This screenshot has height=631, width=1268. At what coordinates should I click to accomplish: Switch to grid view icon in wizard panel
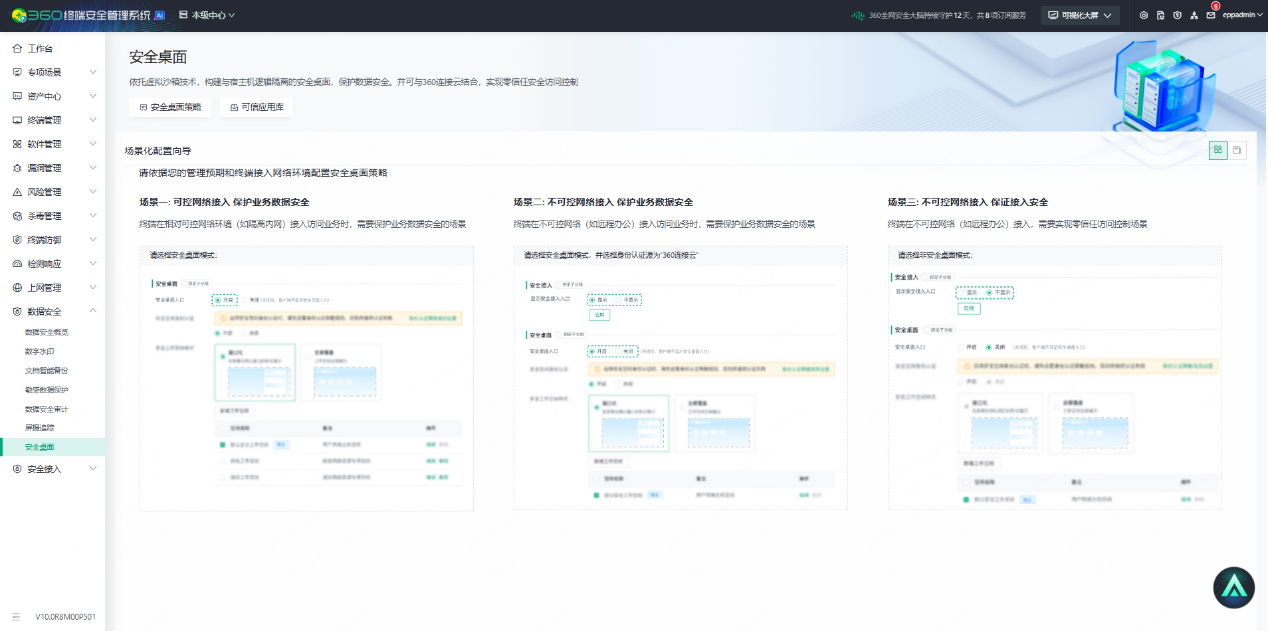[x=1218, y=150]
